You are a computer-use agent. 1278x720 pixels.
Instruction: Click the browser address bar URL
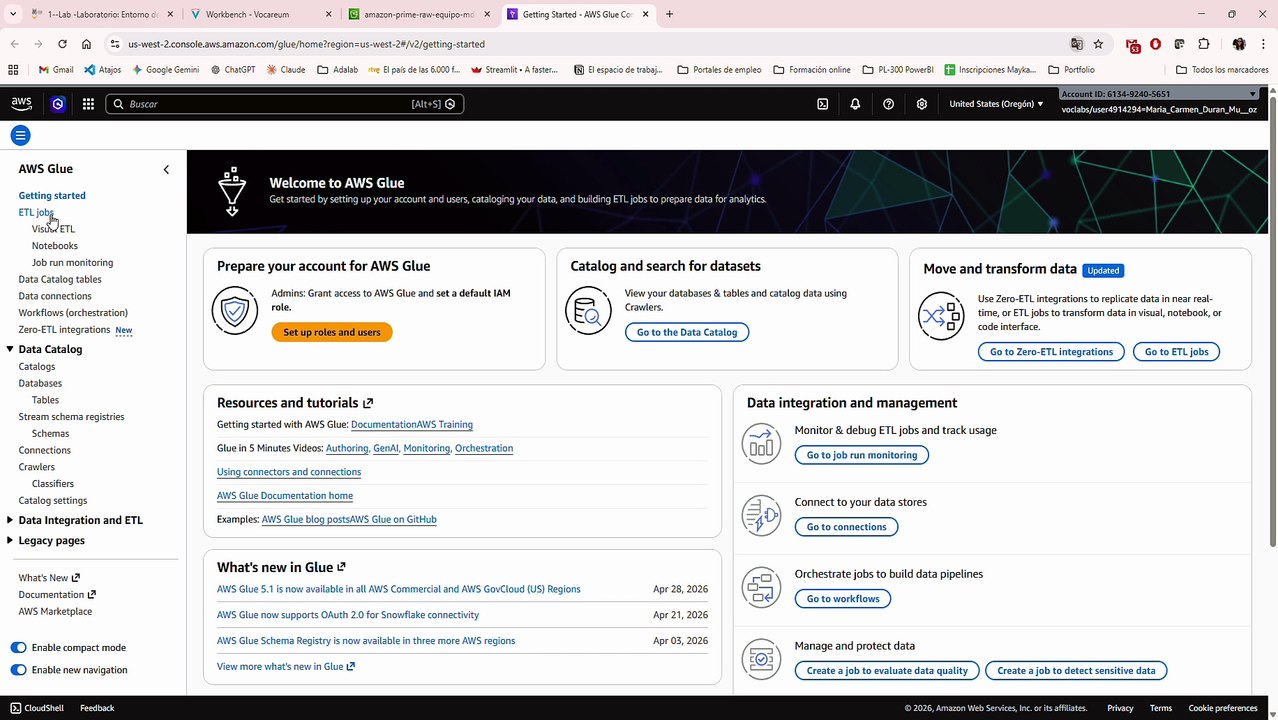tap(306, 44)
